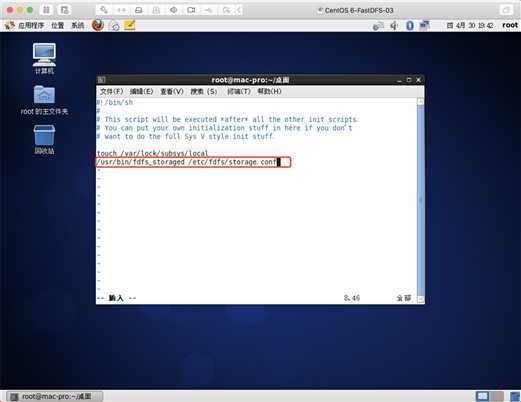Viewport: 521px width, 402px height.
Task: Open the VMware snapshots toolbar icon
Action: [x=64, y=10]
